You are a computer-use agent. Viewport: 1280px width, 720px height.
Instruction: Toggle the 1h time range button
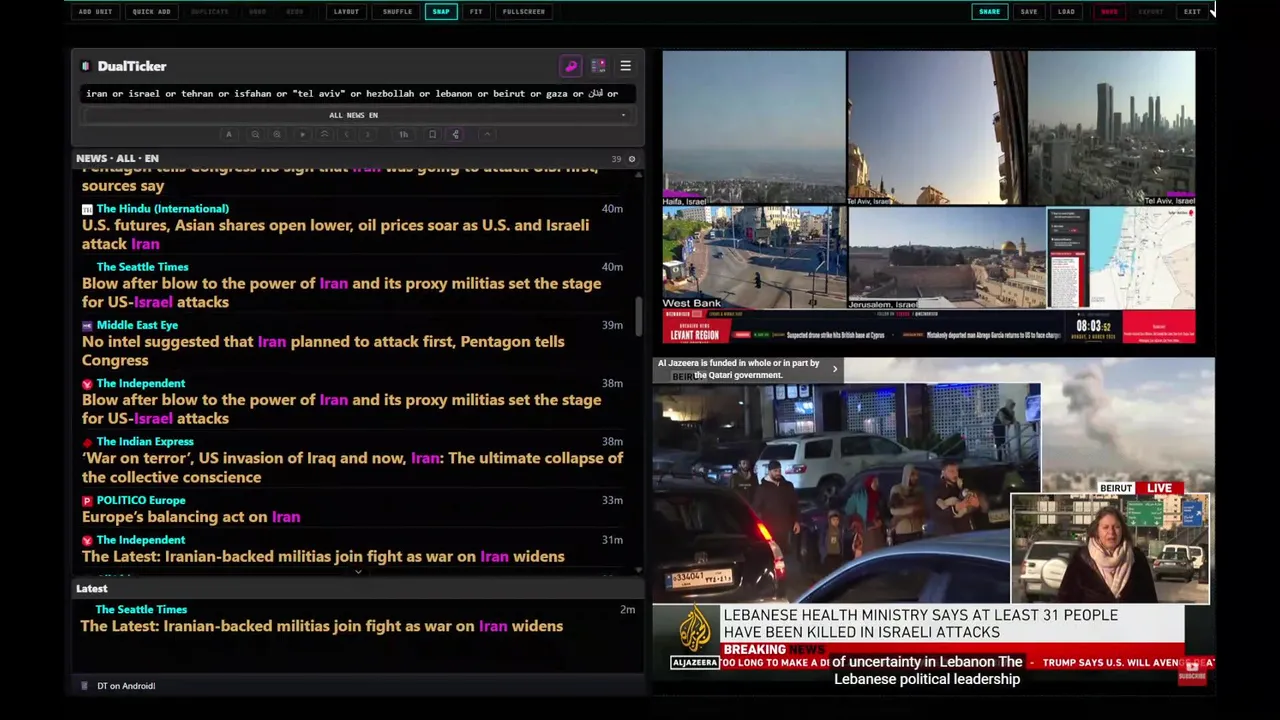(404, 134)
